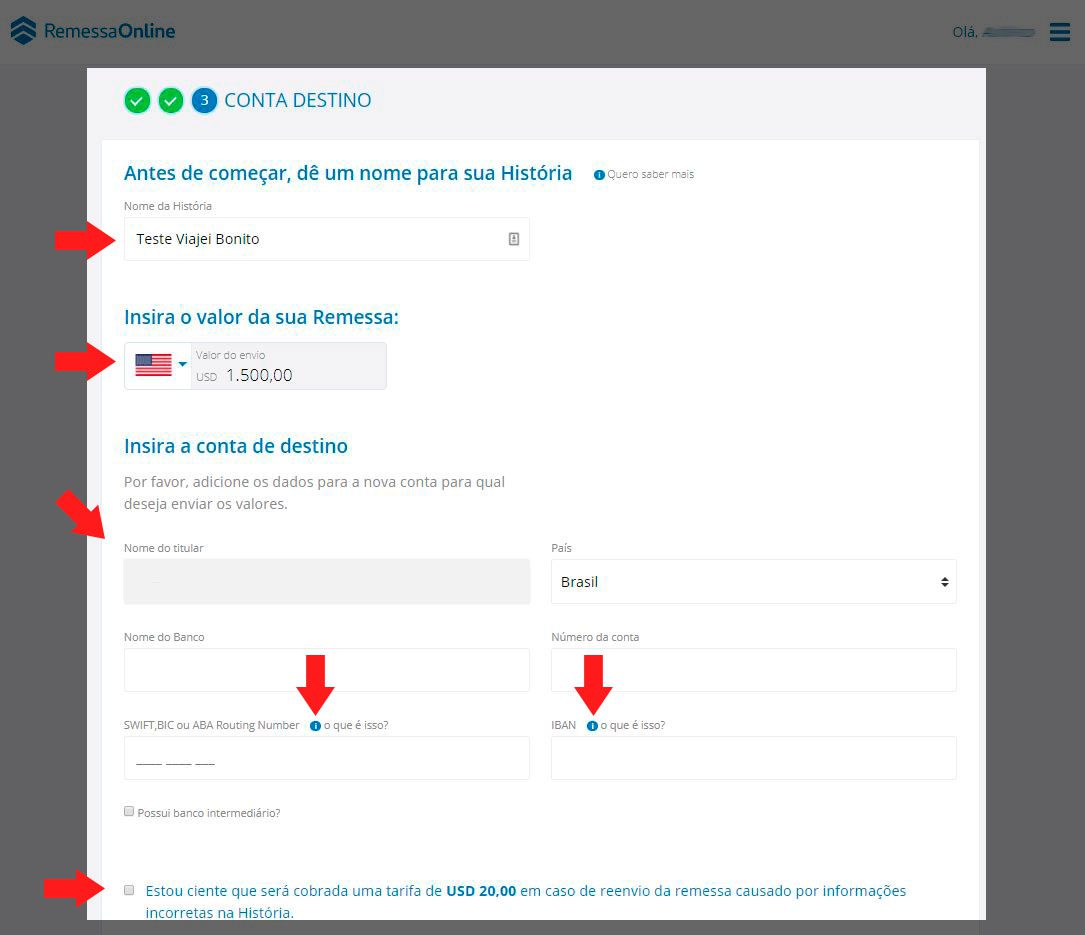Open the US flag currency dropdown
The width and height of the screenshot is (1085, 935).
click(x=158, y=365)
